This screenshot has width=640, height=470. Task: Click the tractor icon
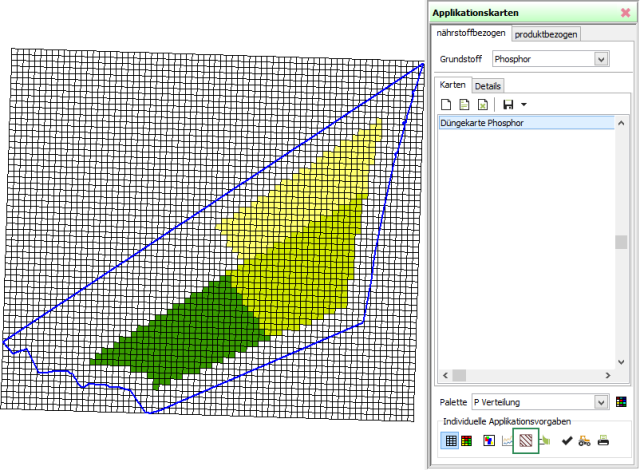pos(584,440)
